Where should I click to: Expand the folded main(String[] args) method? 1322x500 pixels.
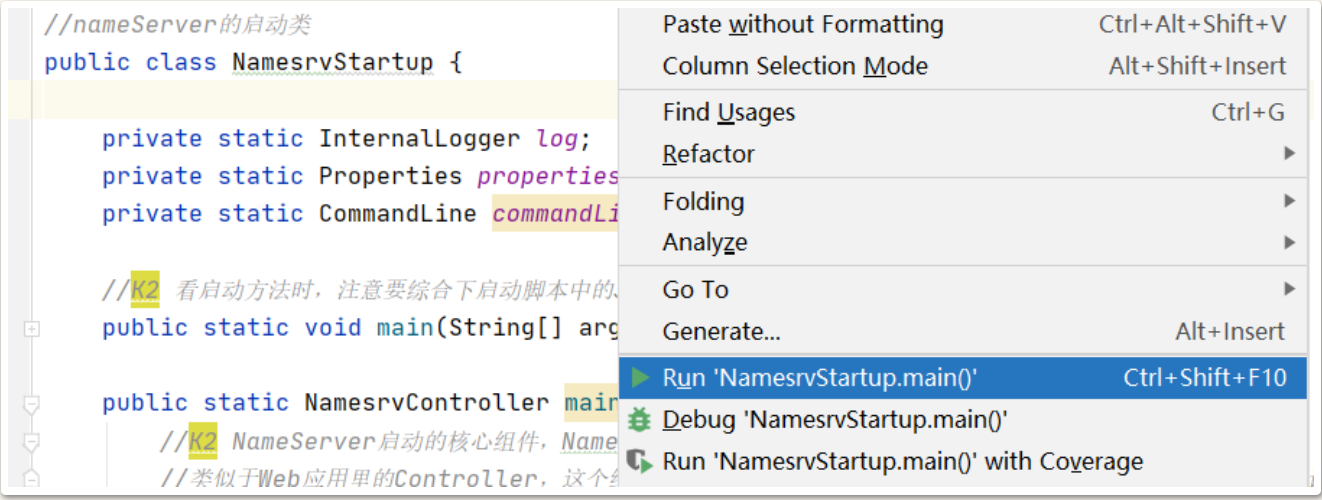point(31,328)
